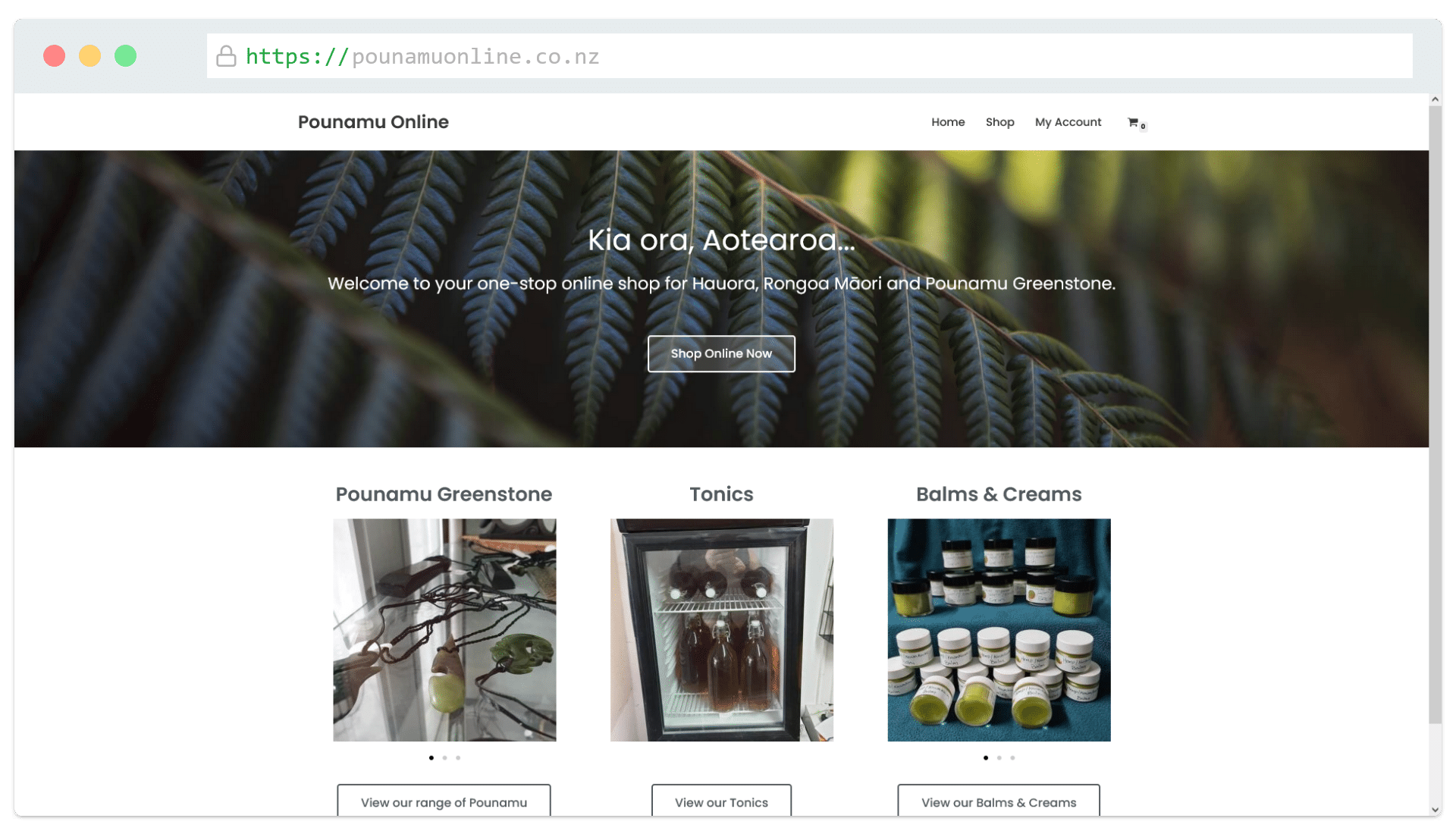
Task: Click the red window close dot
Action: tap(54, 56)
